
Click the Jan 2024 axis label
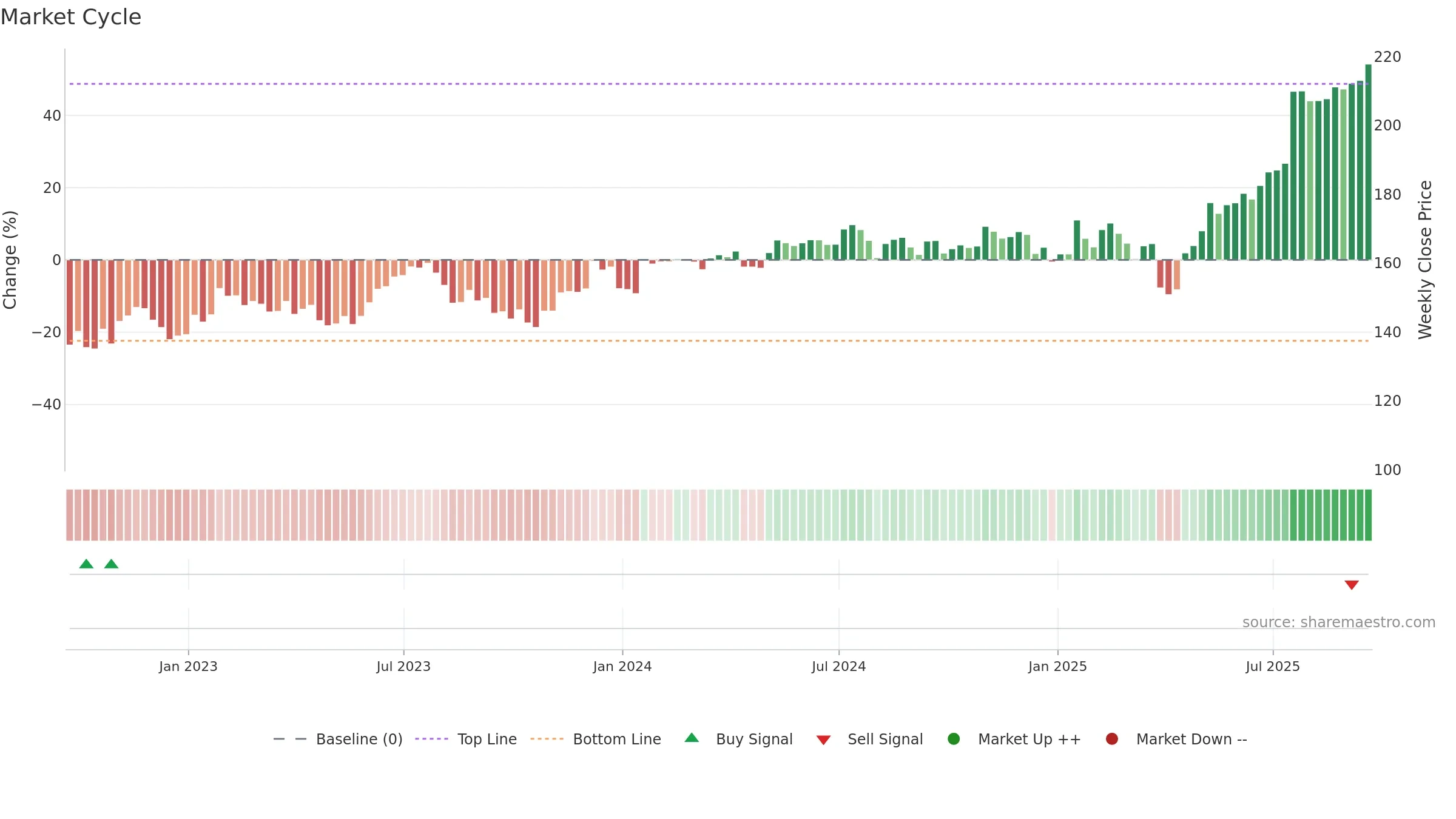(x=622, y=667)
